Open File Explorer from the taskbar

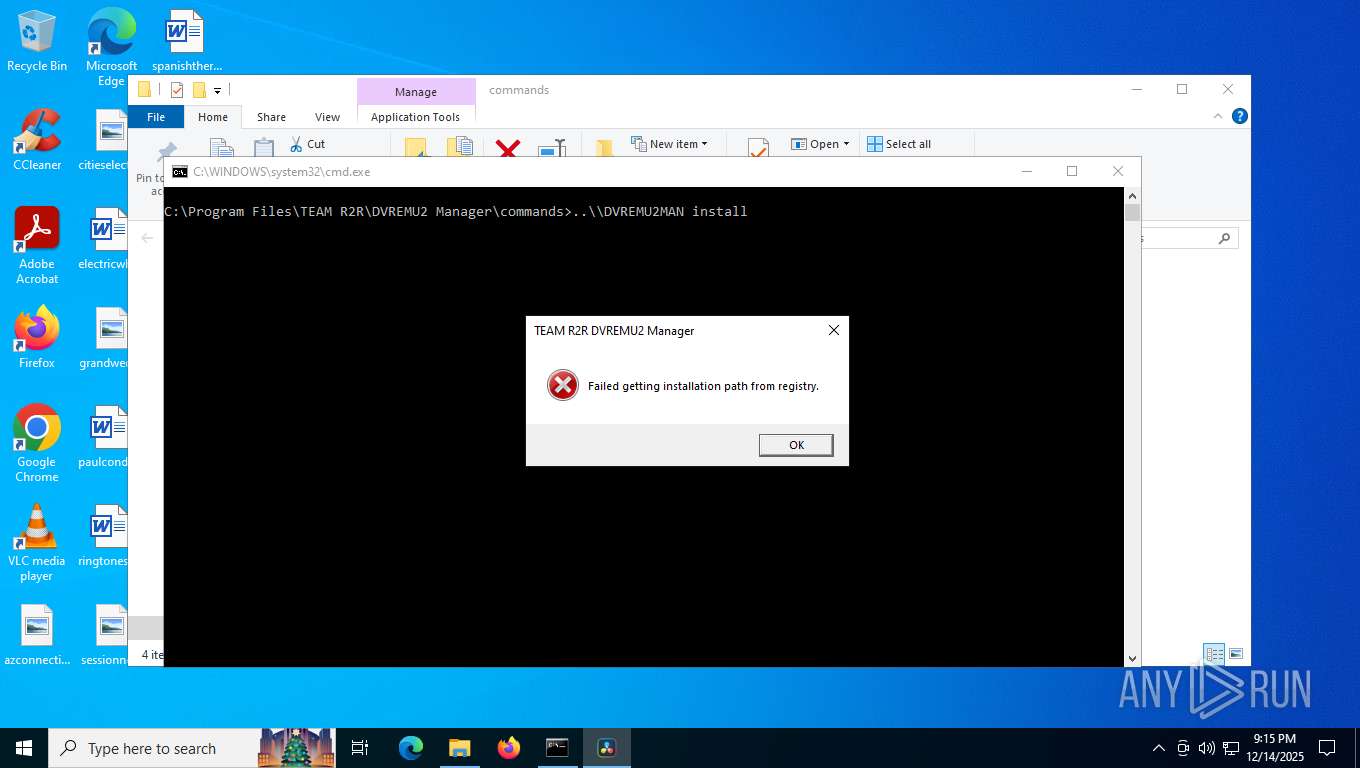[459, 748]
